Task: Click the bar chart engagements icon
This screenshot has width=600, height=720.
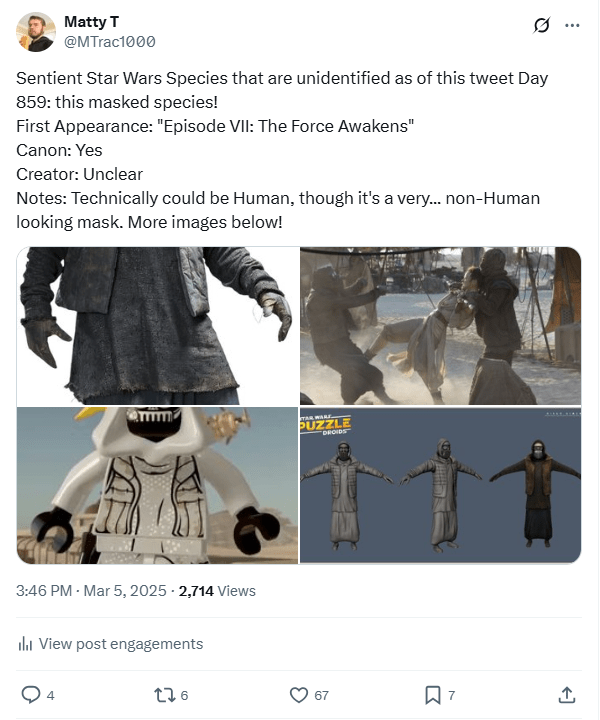Action: (25, 644)
